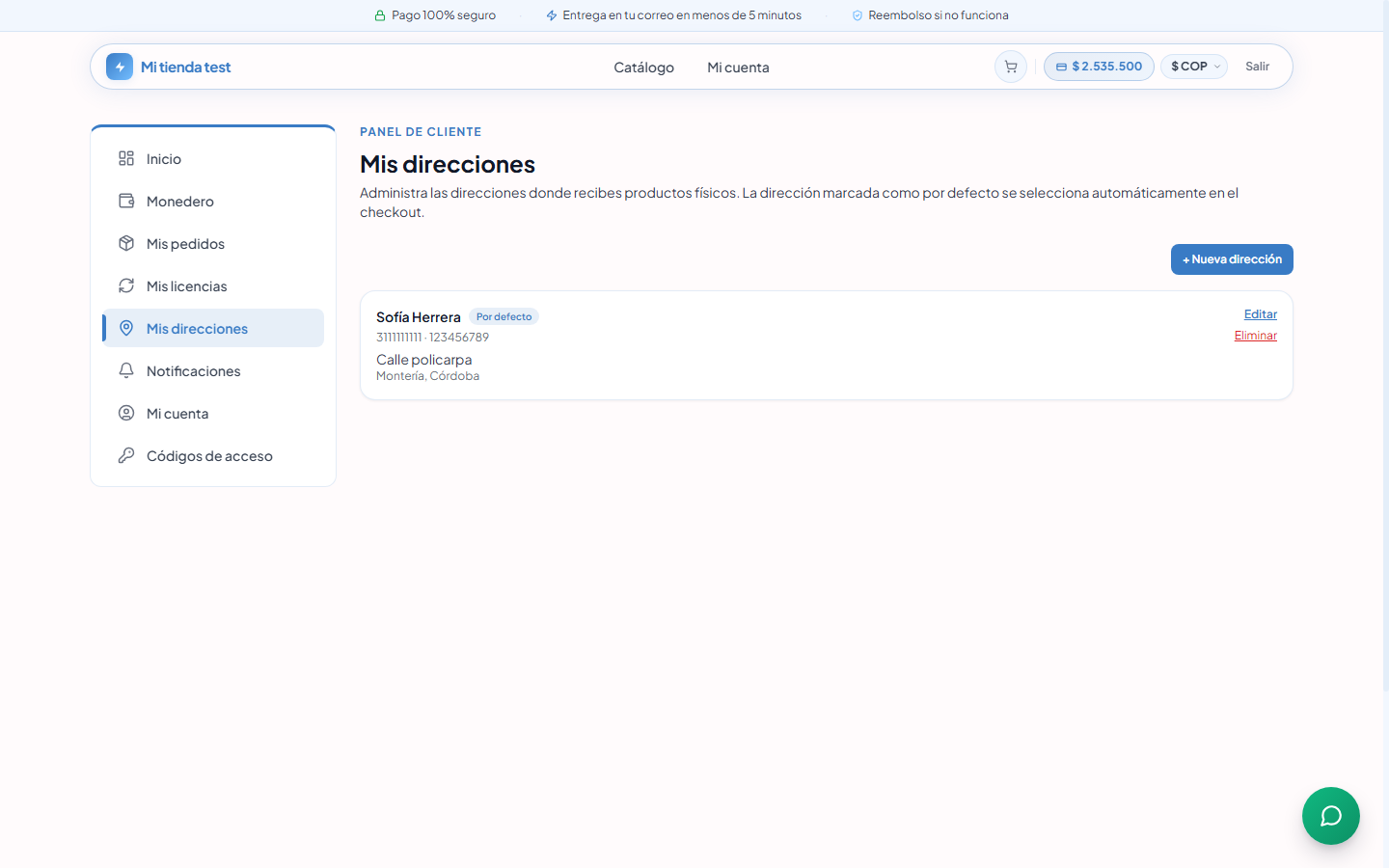Edit Sofía Herrera's address via Editar

[1261, 314]
